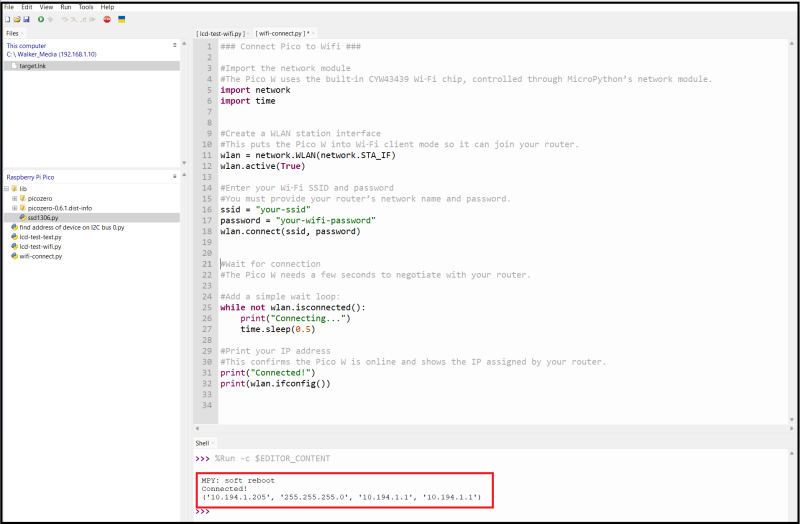800x524 pixels.
Task: Click the while not wlan.isconnected() line
Action: click(293, 308)
